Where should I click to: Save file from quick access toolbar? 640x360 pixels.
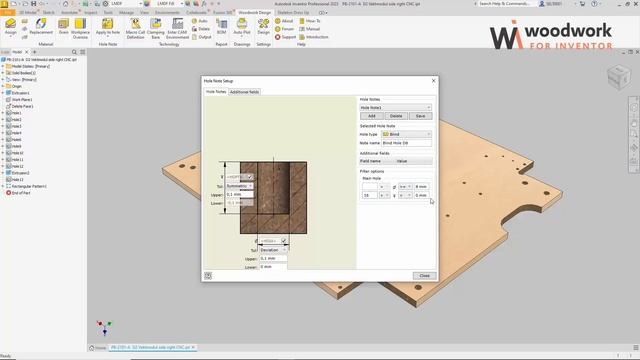point(33,4)
